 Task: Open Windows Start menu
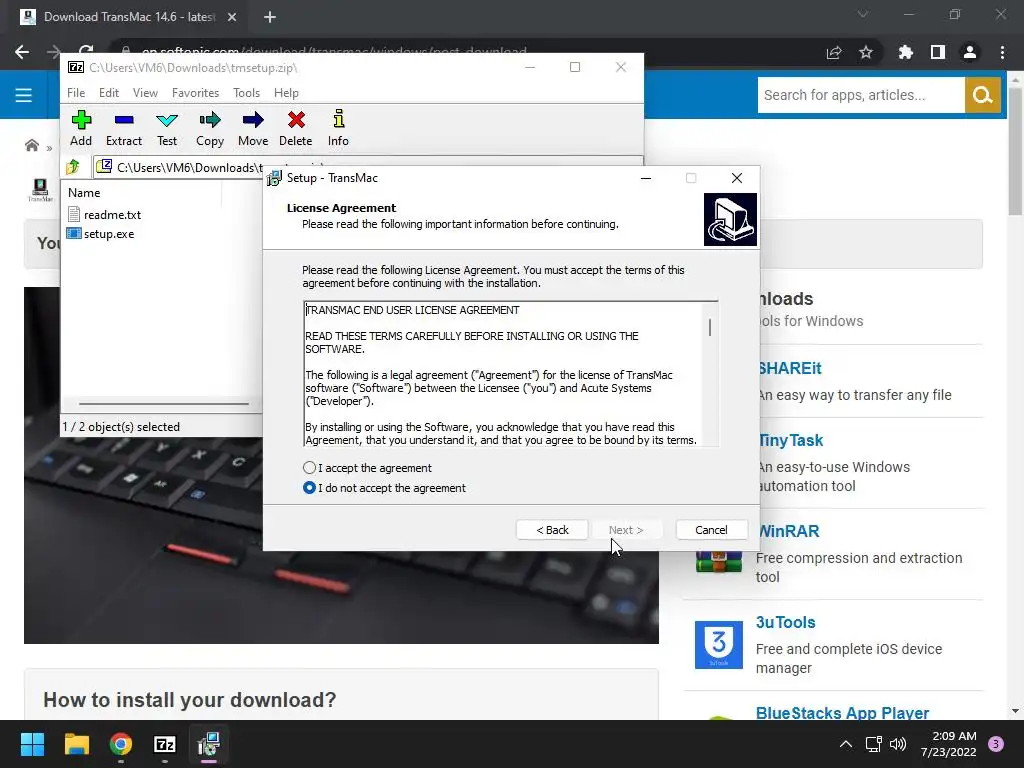[32, 744]
